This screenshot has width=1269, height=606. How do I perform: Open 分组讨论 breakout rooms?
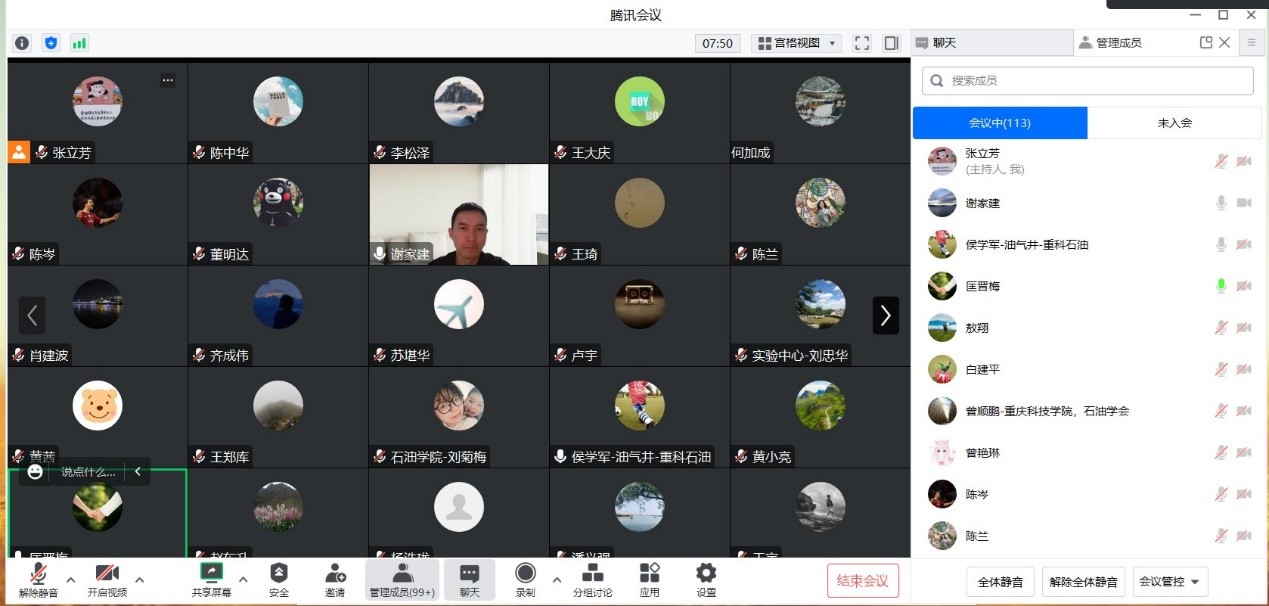point(593,578)
